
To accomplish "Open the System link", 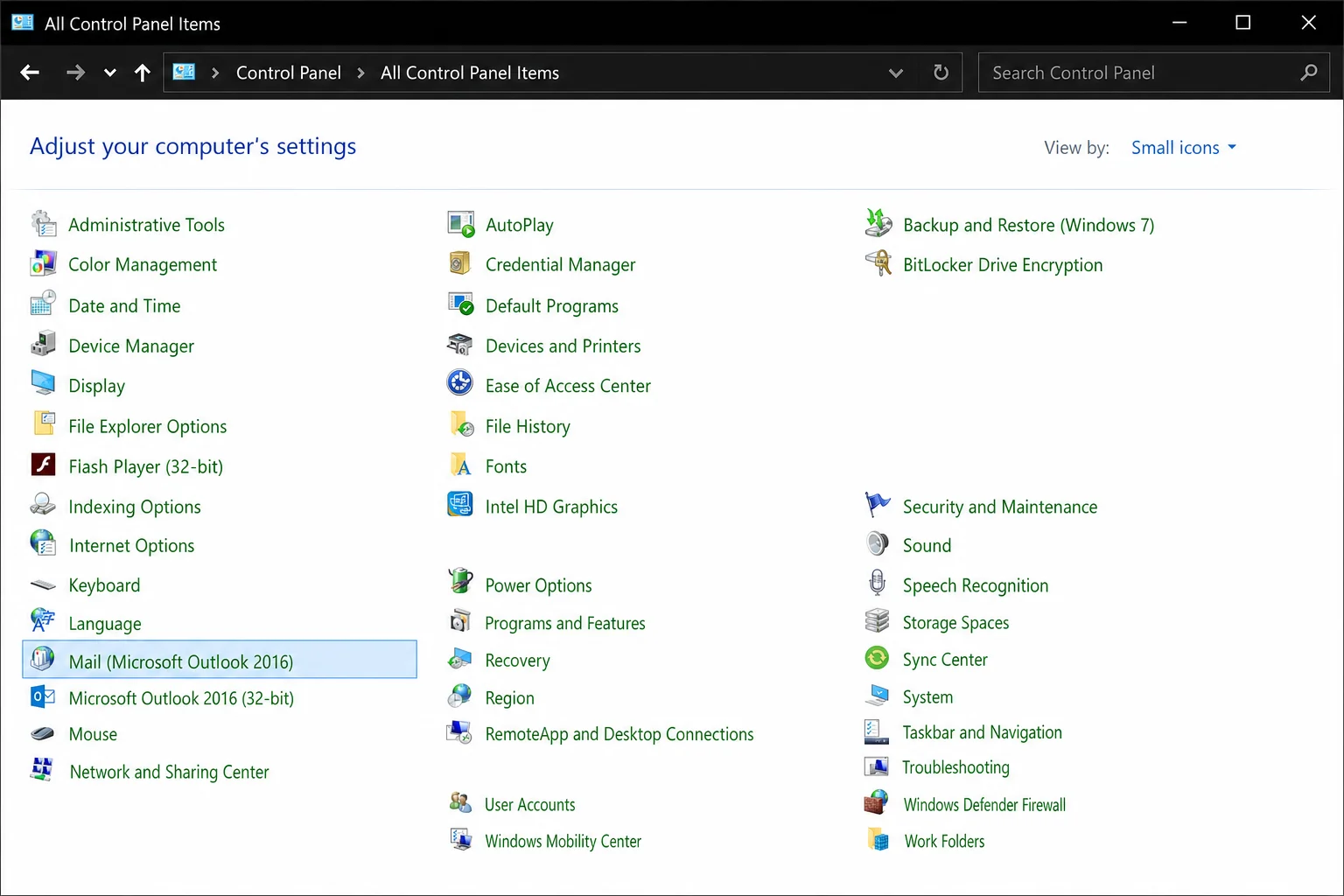I will [927, 697].
